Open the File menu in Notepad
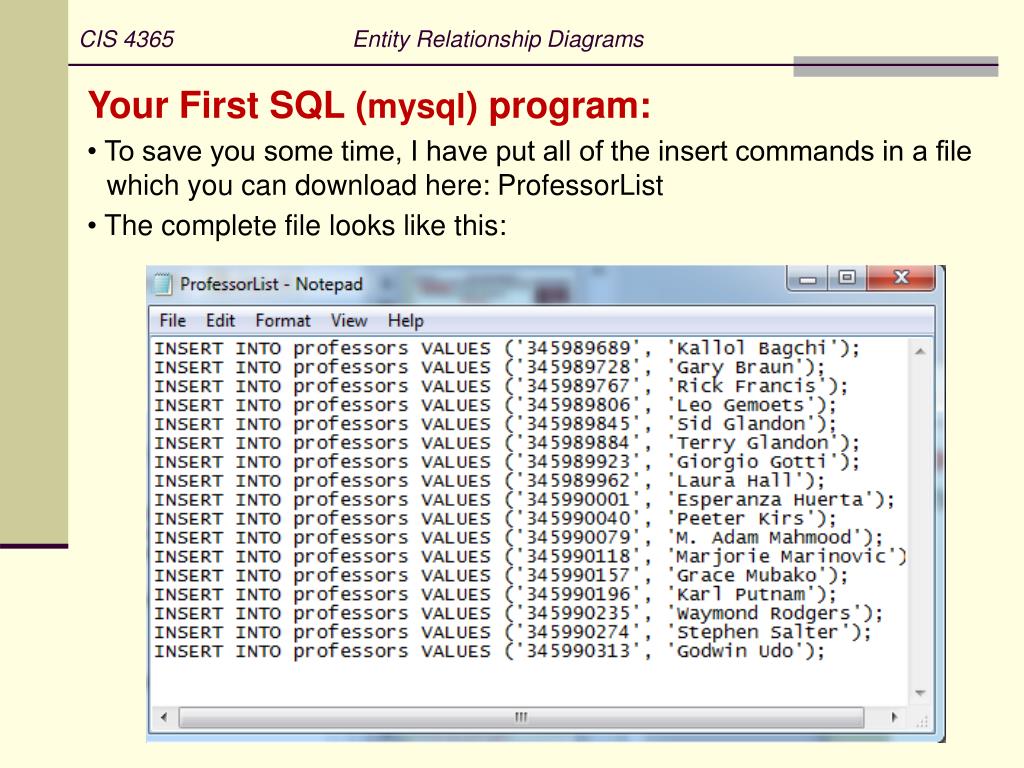 click(172, 321)
